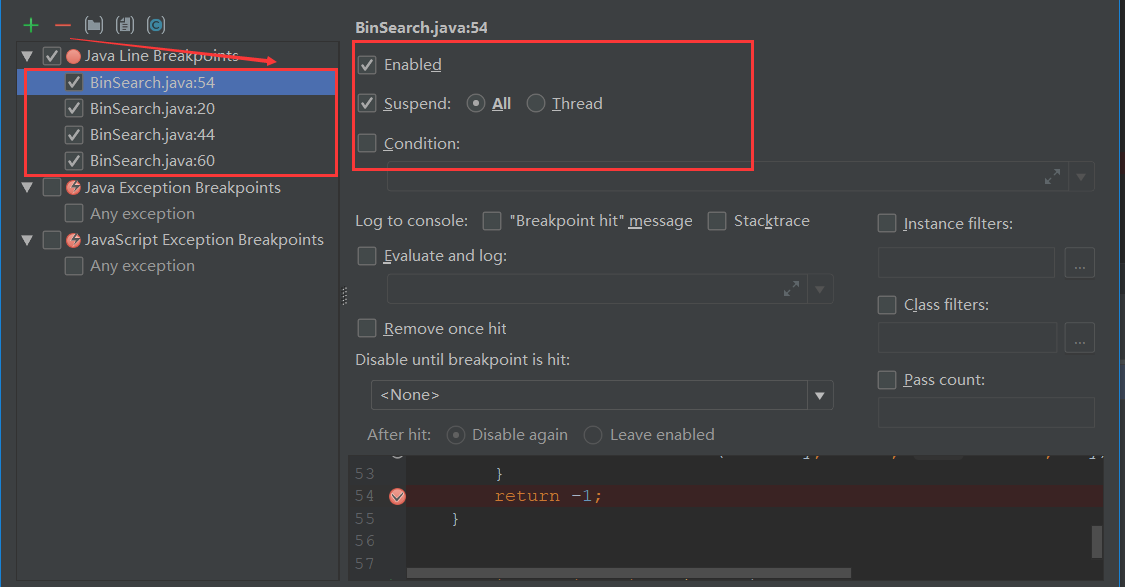Enable JavaScript Exception Breakpoints group checkbox
The image size is (1125, 587).
52,240
